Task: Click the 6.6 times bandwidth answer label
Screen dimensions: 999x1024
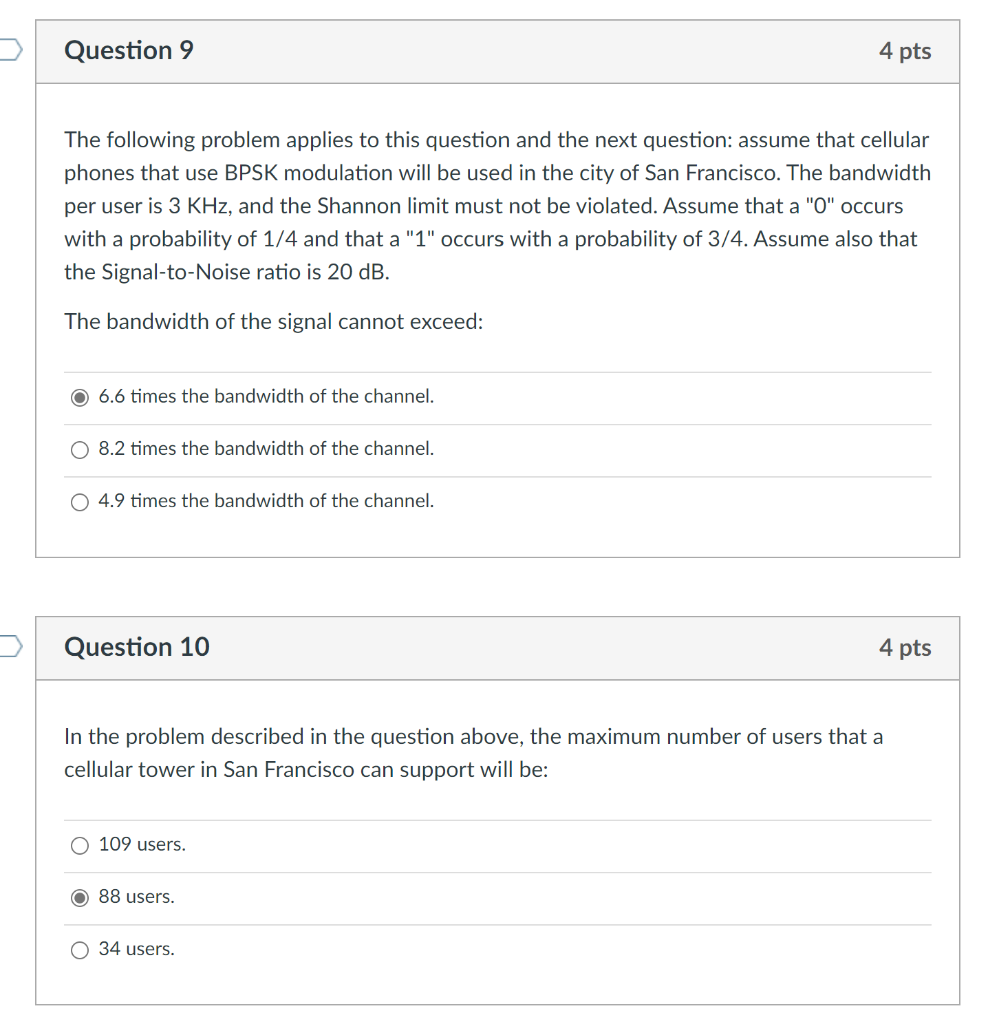Action: (x=265, y=396)
